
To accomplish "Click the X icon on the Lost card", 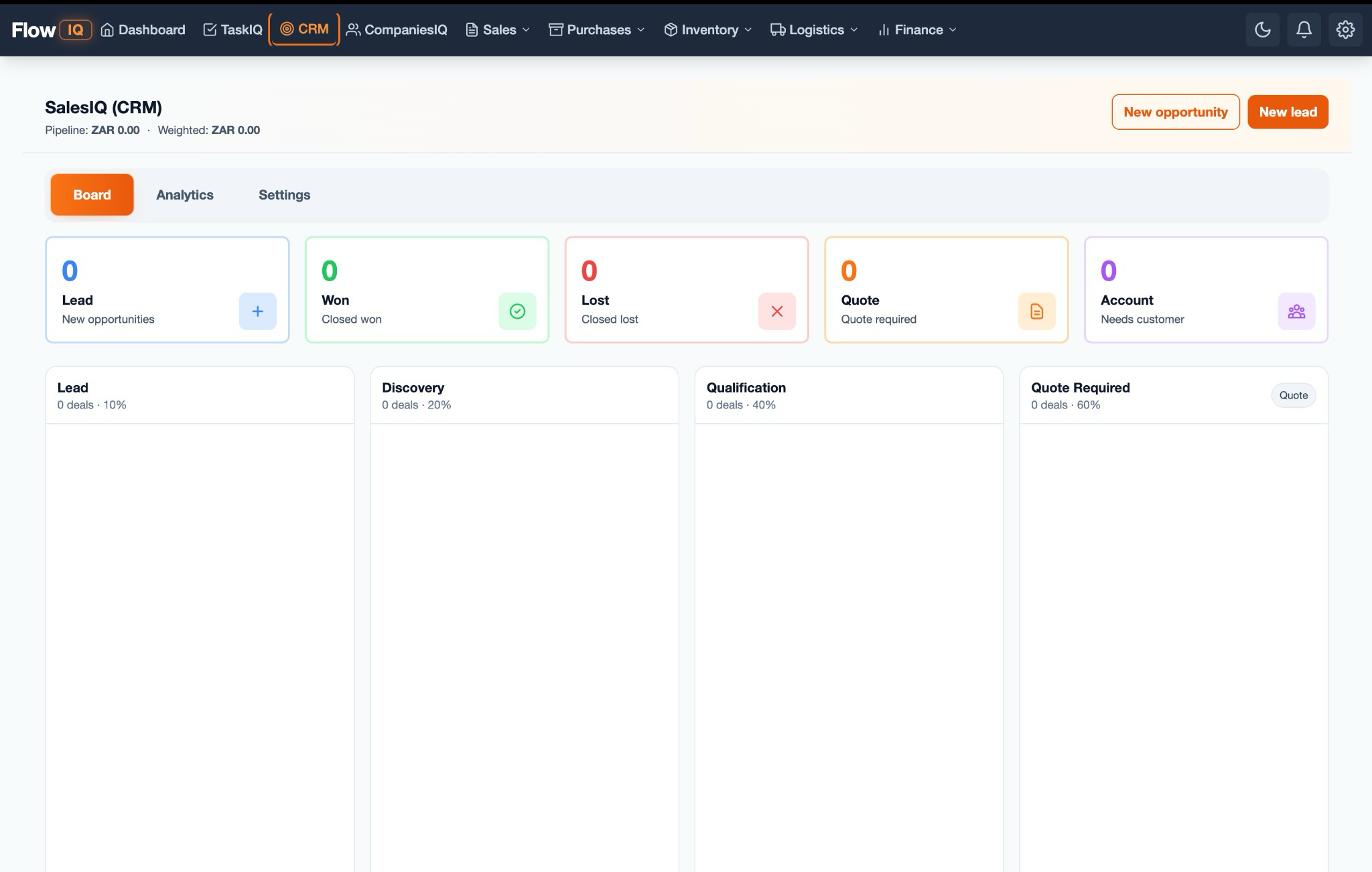I will [777, 311].
